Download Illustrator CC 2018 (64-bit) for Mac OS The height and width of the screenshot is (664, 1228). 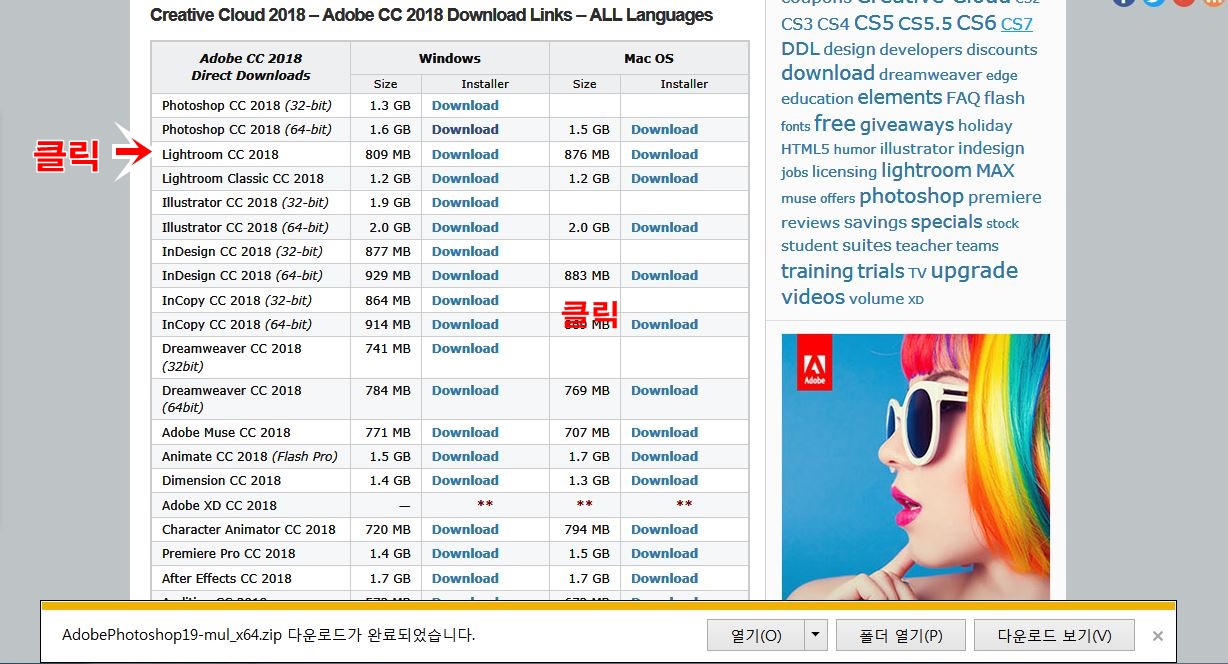[x=664, y=227]
